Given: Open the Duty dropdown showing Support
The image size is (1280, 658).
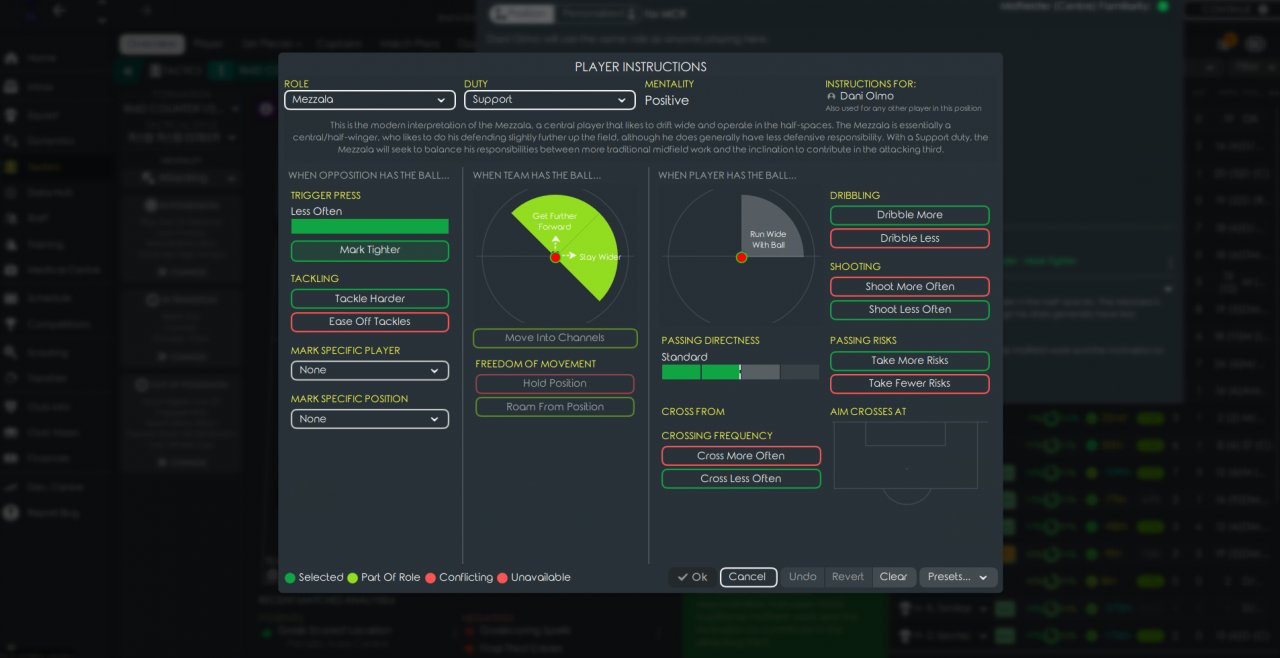Looking at the screenshot, I should click(550, 100).
